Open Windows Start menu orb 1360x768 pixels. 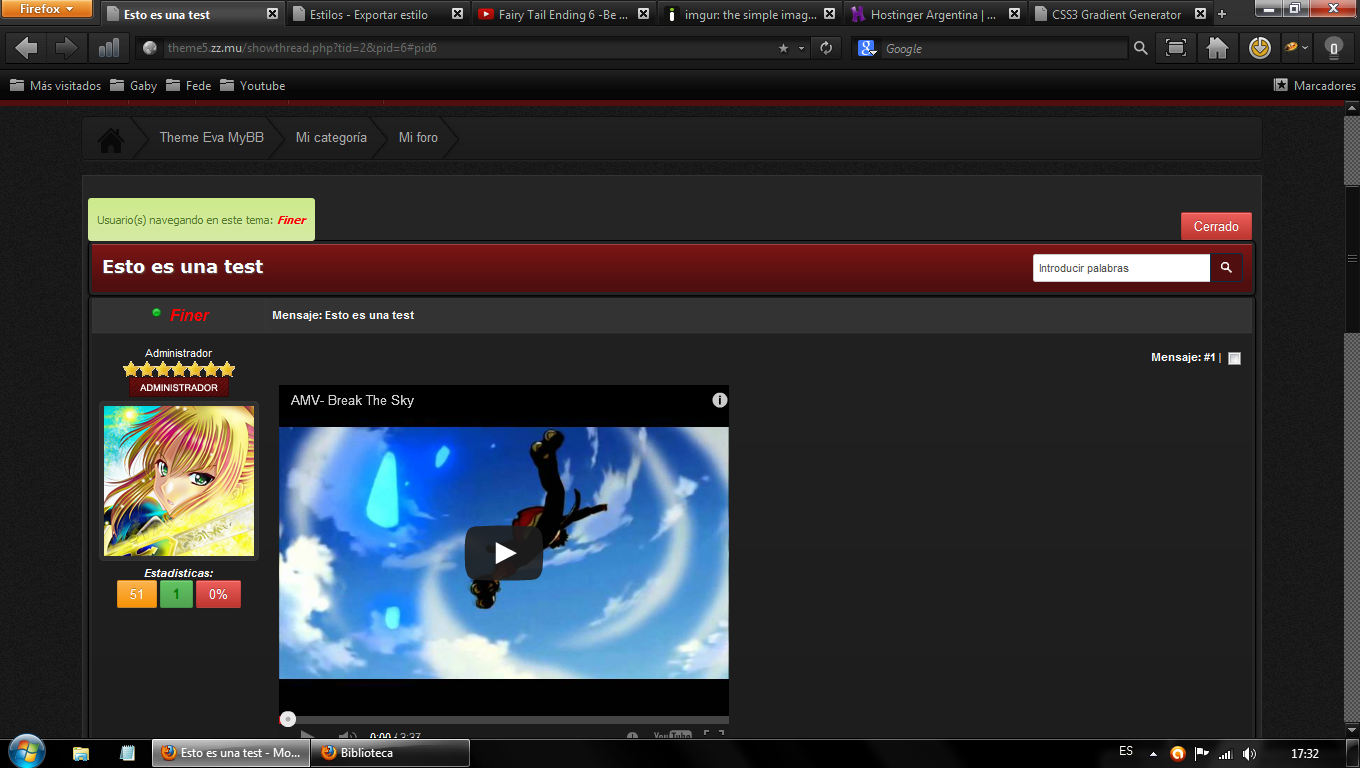(x=27, y=752)
